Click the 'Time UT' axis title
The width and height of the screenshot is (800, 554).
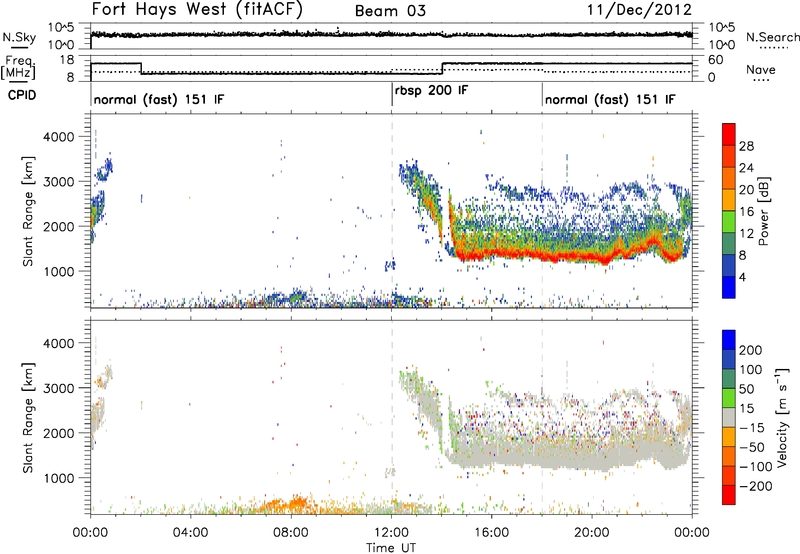(391, 547)
